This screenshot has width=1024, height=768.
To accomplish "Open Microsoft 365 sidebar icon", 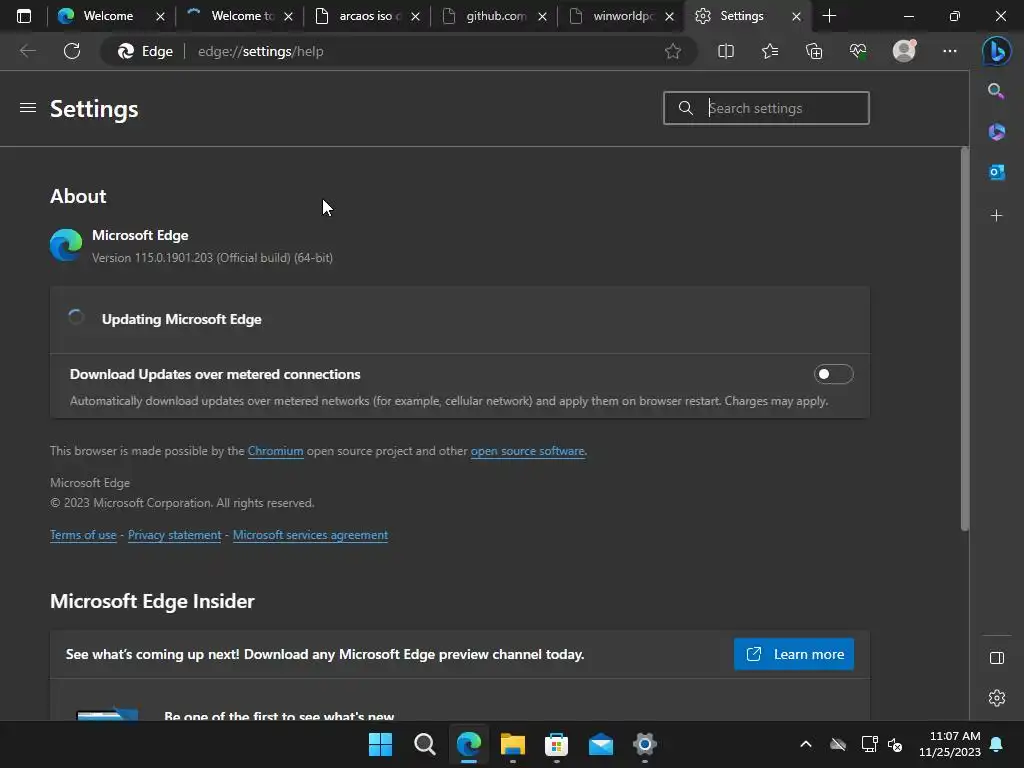I will pyautogui.click(x=997, y=132).
